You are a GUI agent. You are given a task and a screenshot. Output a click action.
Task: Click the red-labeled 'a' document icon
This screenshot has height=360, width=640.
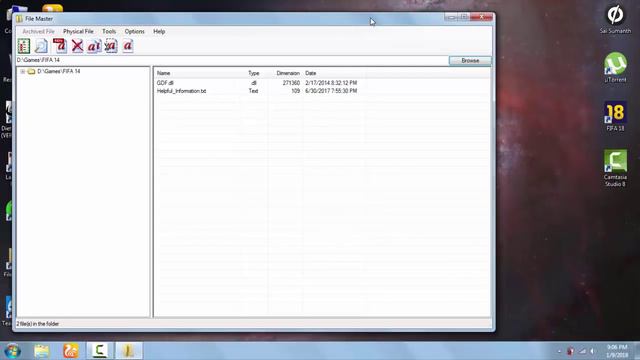click(x=60, y=46)
